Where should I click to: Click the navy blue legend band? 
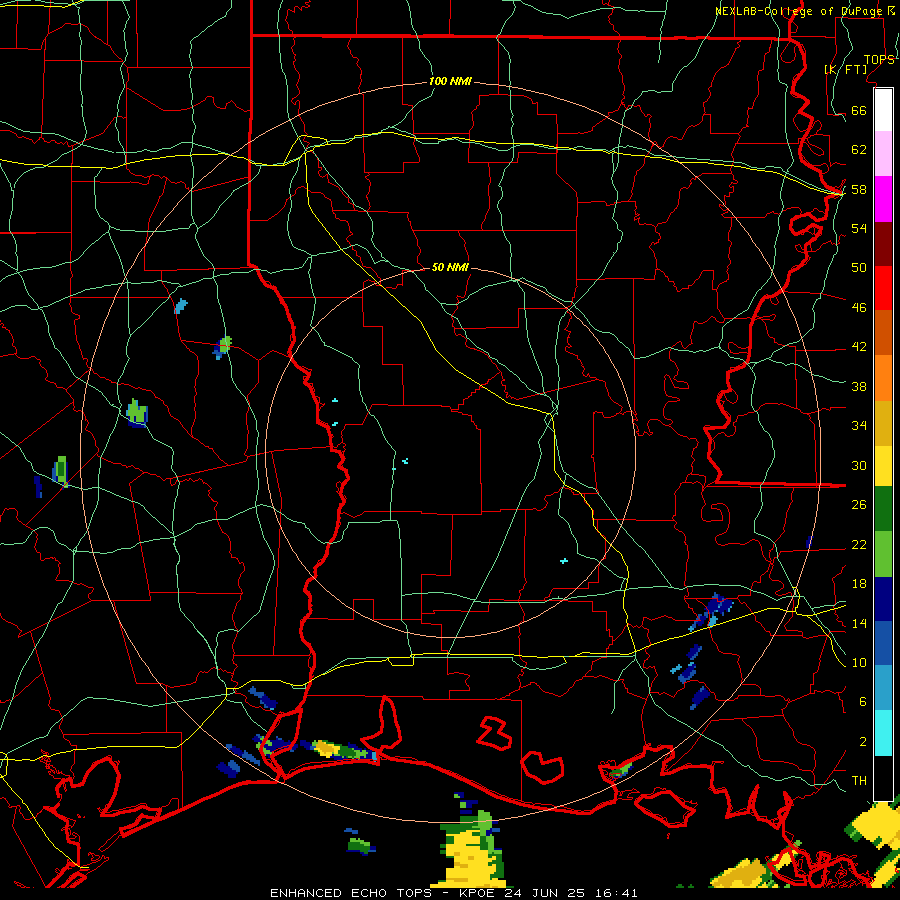[x=883, y=599]
